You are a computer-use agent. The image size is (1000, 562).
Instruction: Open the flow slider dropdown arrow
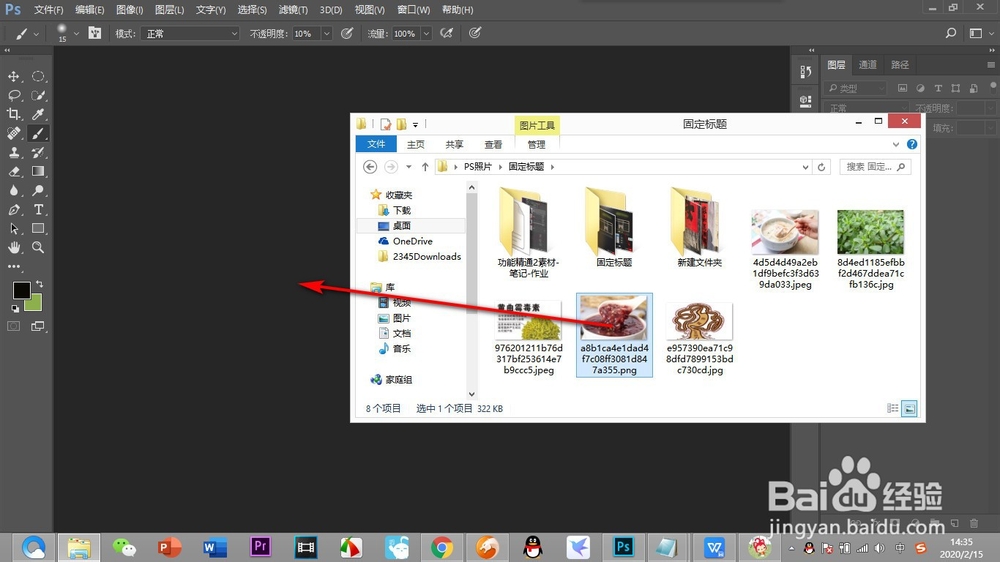tap(426, 33)
